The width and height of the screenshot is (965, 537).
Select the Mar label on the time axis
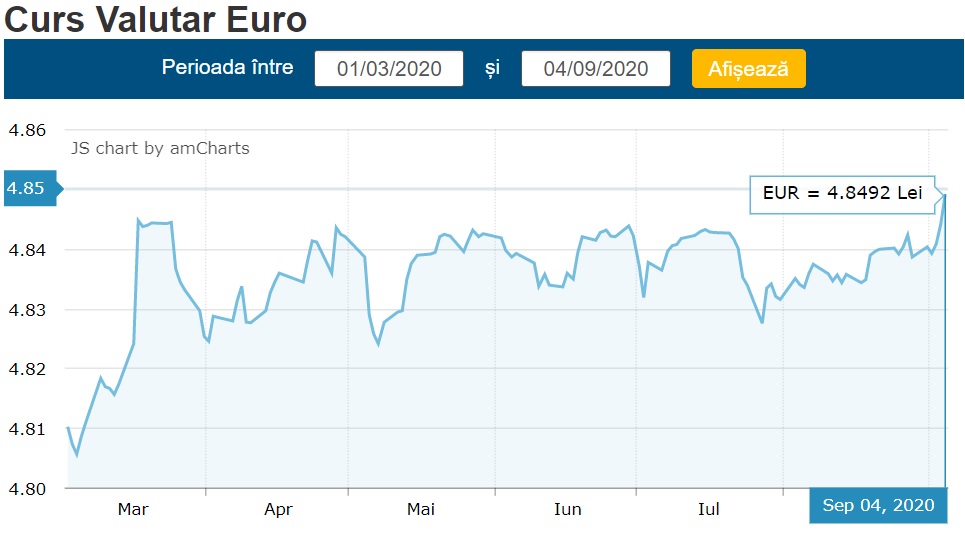pos(133,510)
